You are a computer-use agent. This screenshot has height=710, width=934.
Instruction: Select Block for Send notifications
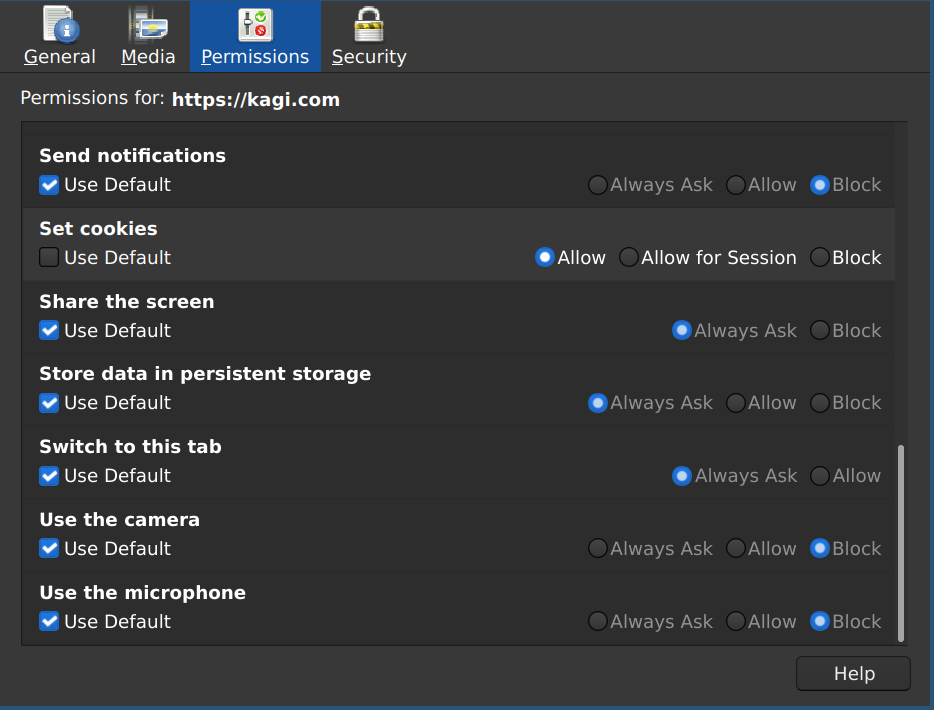tap(820, 185)
